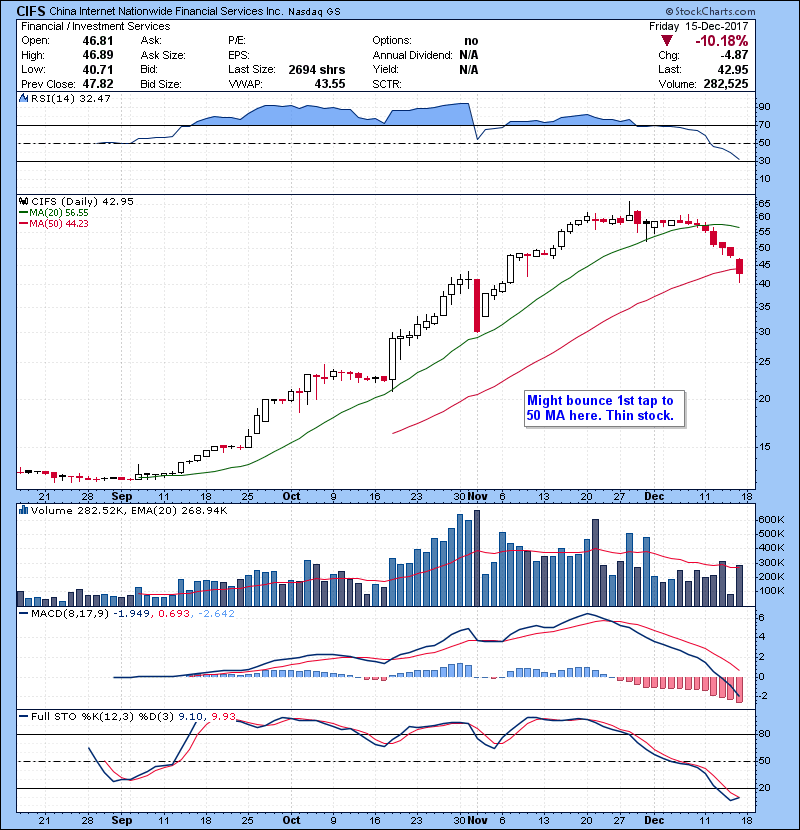Image resolution: width=800 pixels, height=830 pixels.
Task: Click the 'CIFS (Daily) 42.95' label
Action: click(82, 201)
